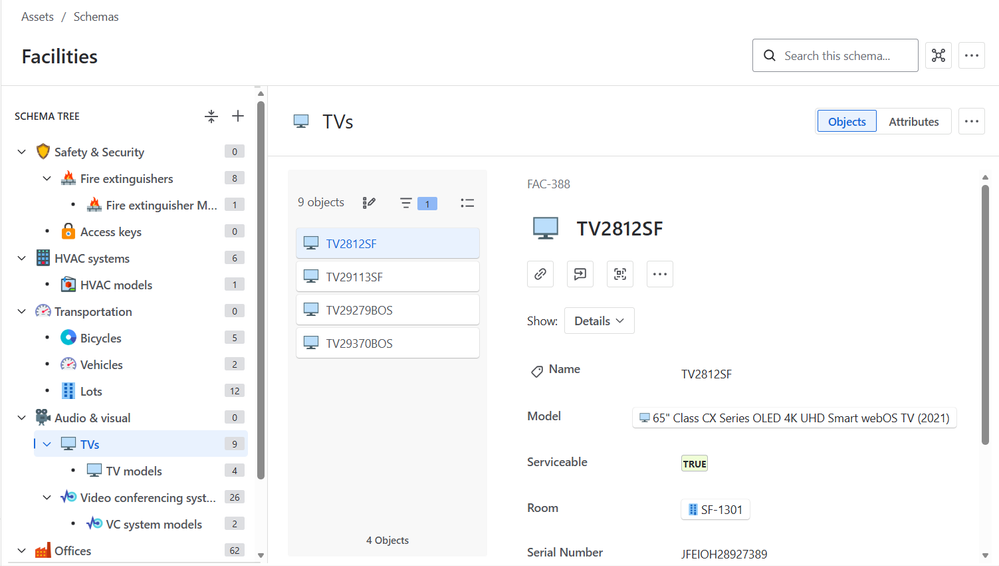Add a new object type with plus
Screen dimensions: 999x566
(238, 116)
